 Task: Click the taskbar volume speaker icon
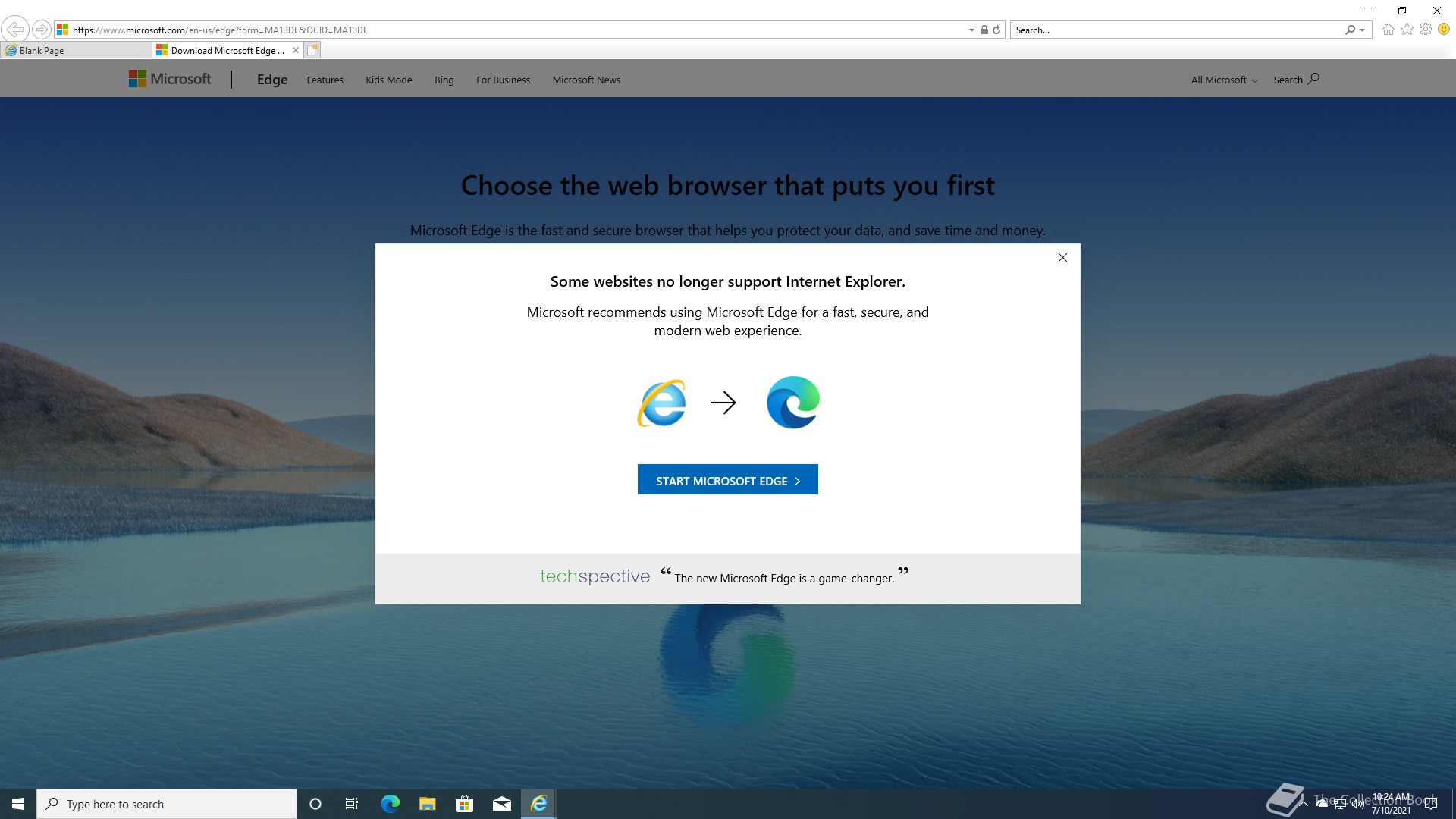(x=1357, y=804)
